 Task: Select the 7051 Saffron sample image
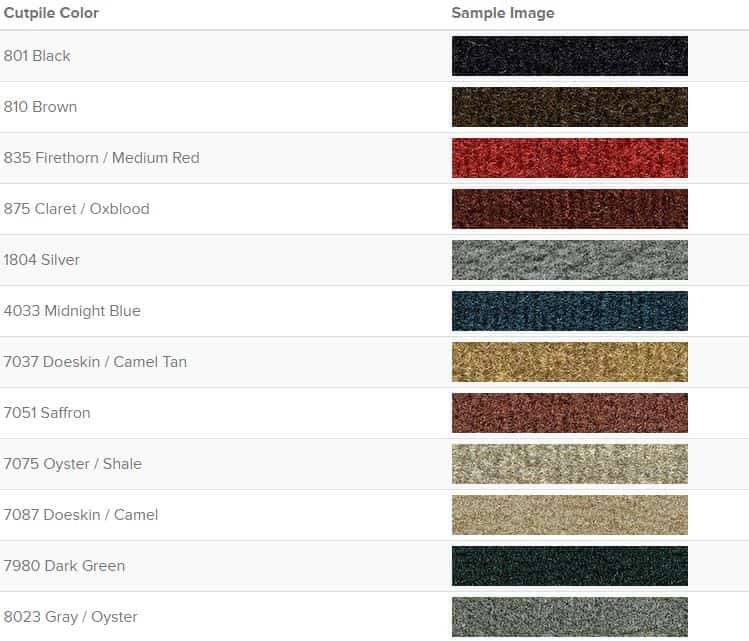click(570, 413)
